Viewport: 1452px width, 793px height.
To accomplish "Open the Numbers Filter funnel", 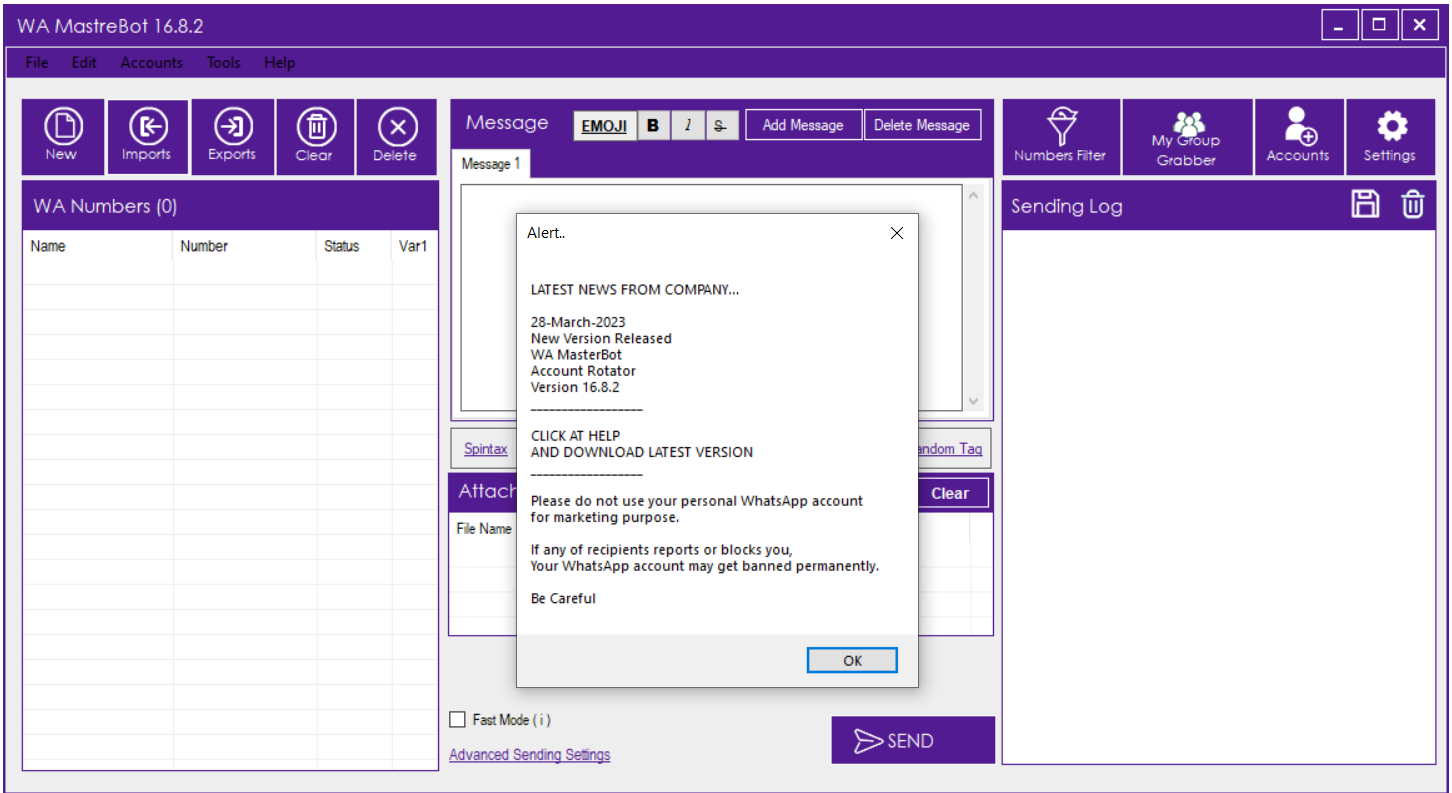I will pyautogui.click(x=1061, y=137).
